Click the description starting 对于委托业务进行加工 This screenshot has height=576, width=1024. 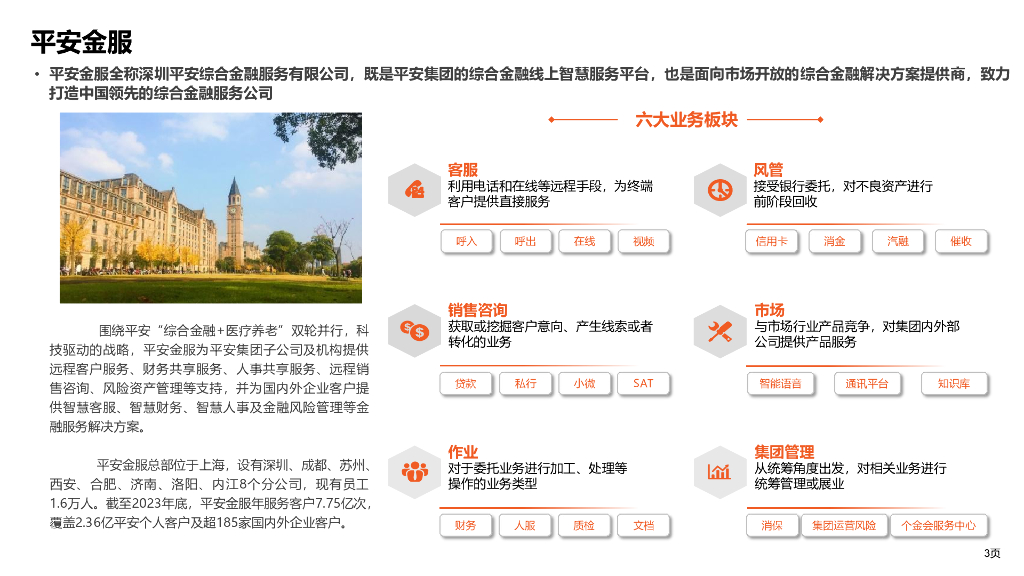537,476
